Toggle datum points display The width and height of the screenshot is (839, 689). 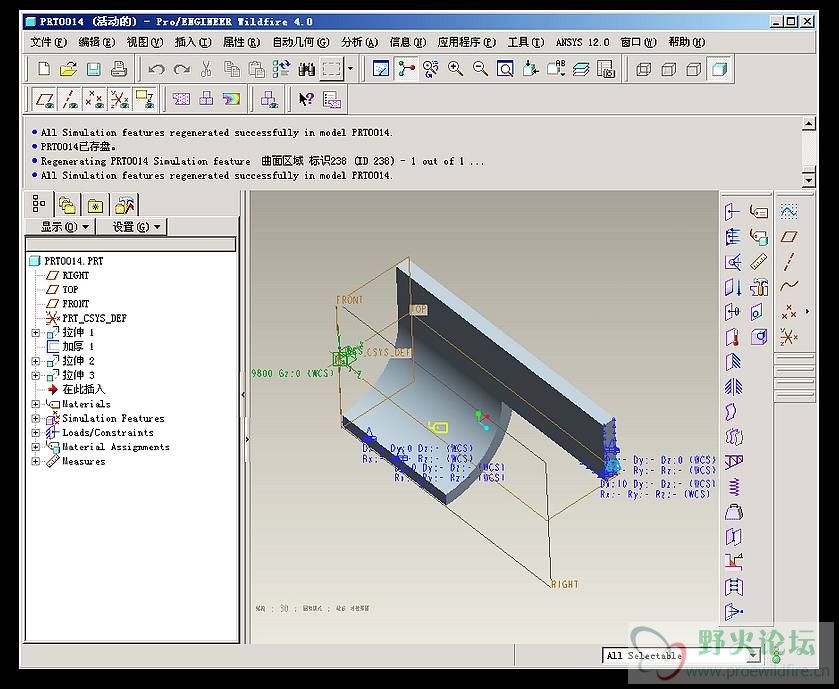[95, 99]
